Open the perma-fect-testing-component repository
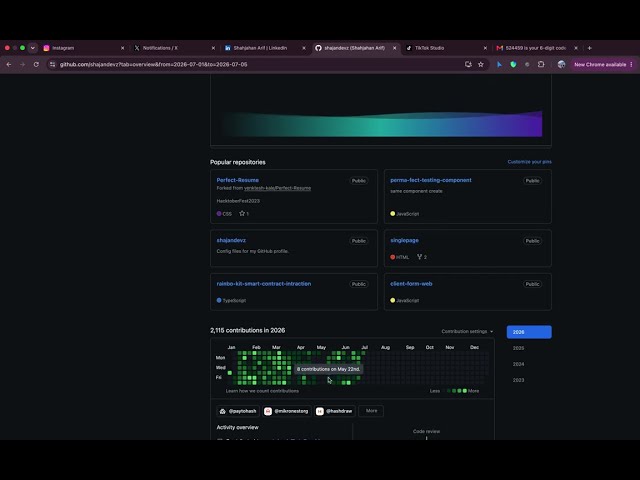 (431, 180)
